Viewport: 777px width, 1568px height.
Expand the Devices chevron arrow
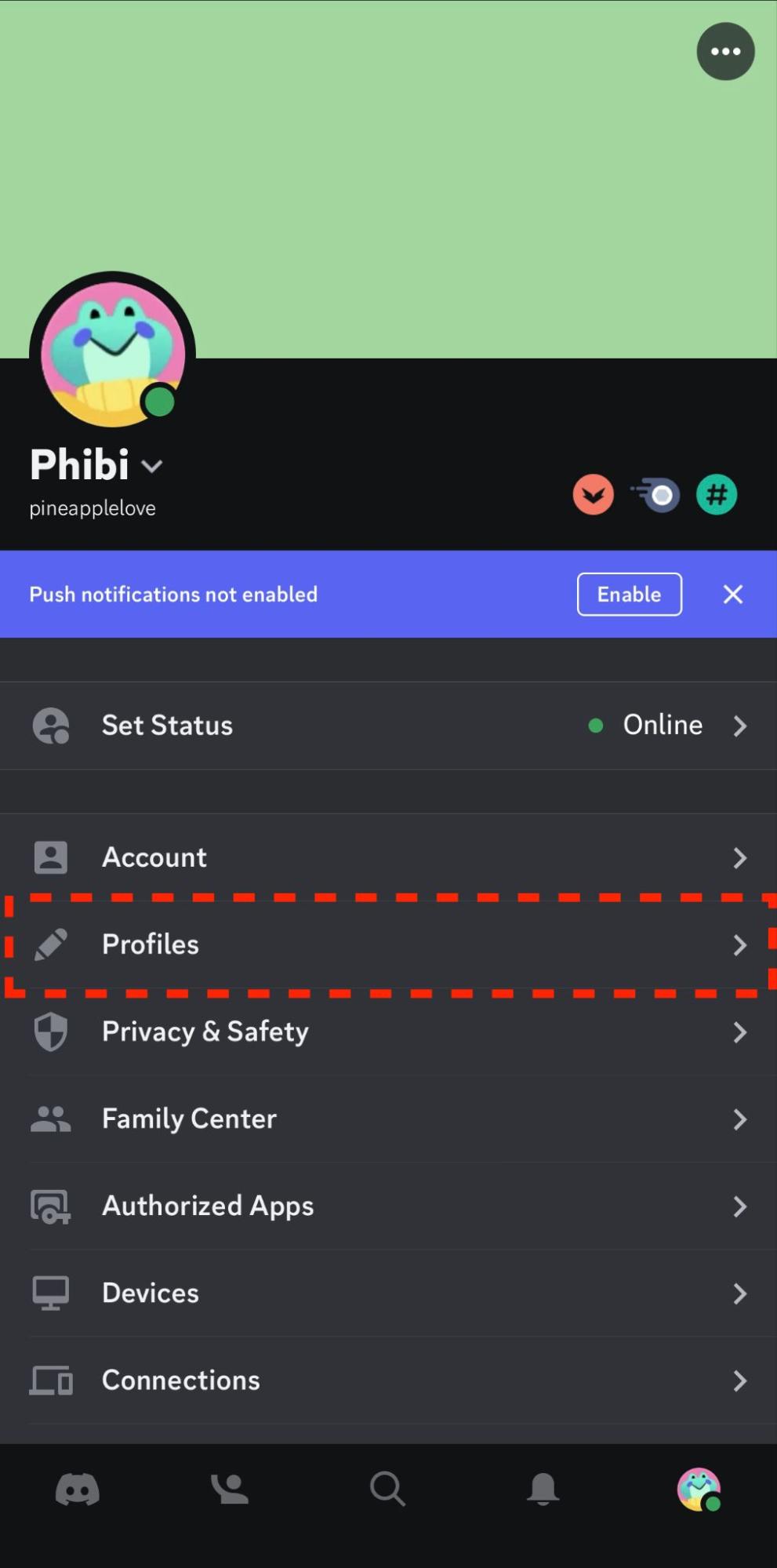(739, 1293)
